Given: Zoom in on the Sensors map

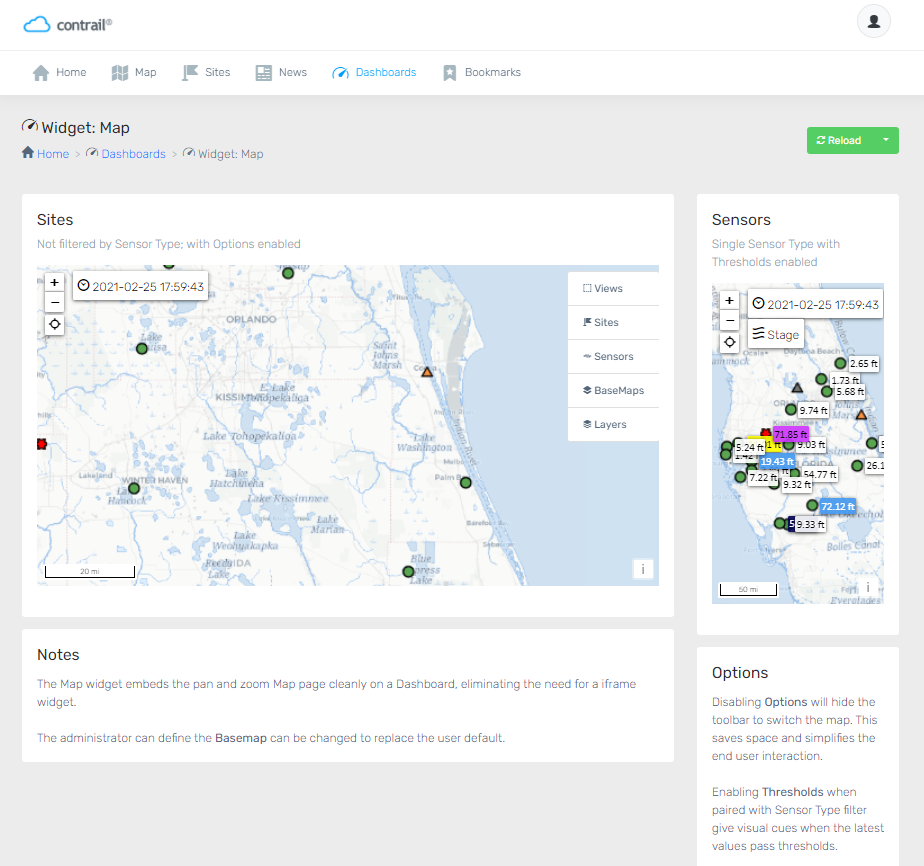Looking at the screenshot, I should [x=730, y=300].
